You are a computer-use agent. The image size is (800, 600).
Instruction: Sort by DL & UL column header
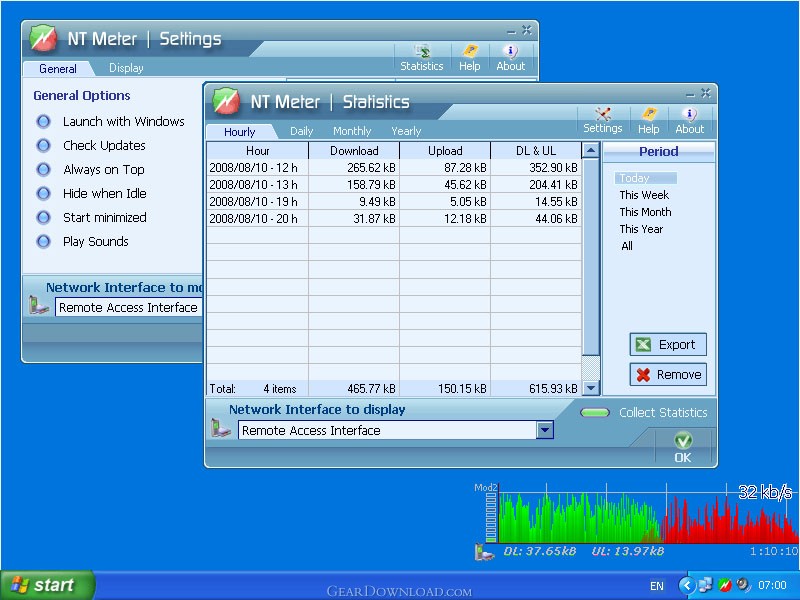point(536,151)
